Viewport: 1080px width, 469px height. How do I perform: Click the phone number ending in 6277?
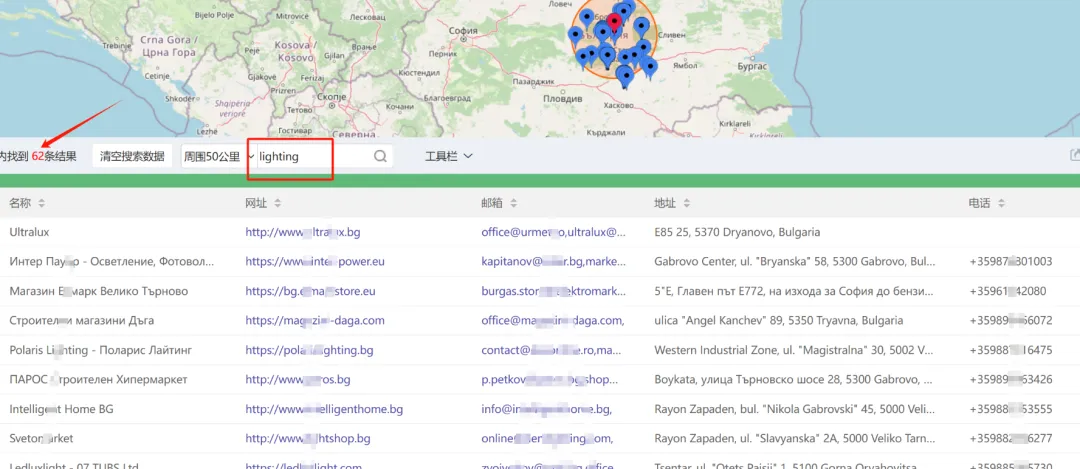[x=1010, y=439]
